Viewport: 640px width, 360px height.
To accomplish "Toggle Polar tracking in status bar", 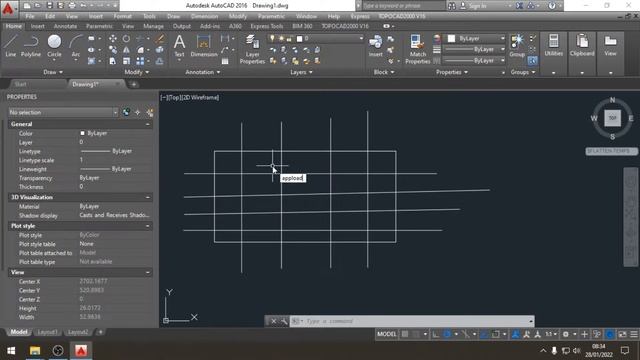I will click(x=447, y=334).
